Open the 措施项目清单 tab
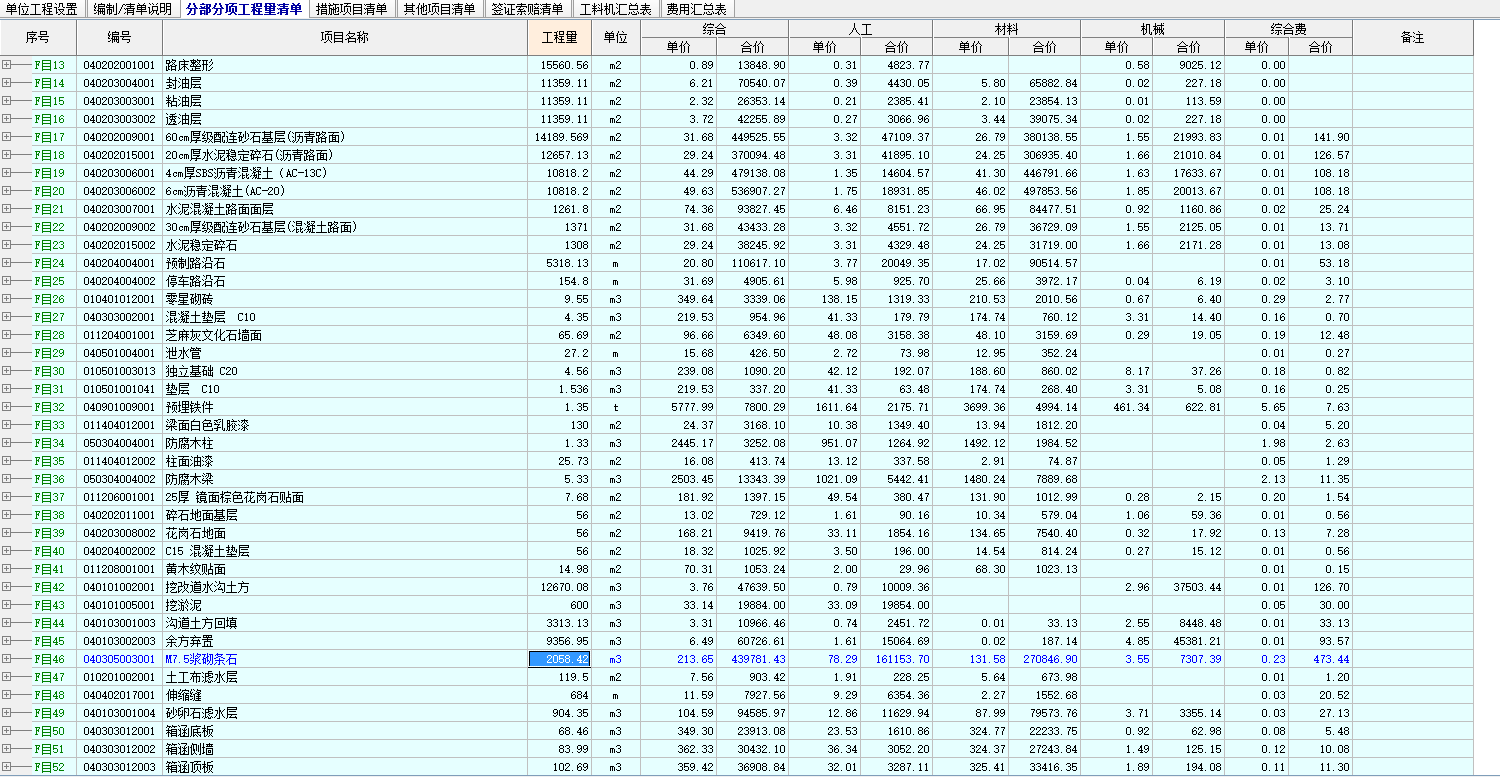 point(351,10)
